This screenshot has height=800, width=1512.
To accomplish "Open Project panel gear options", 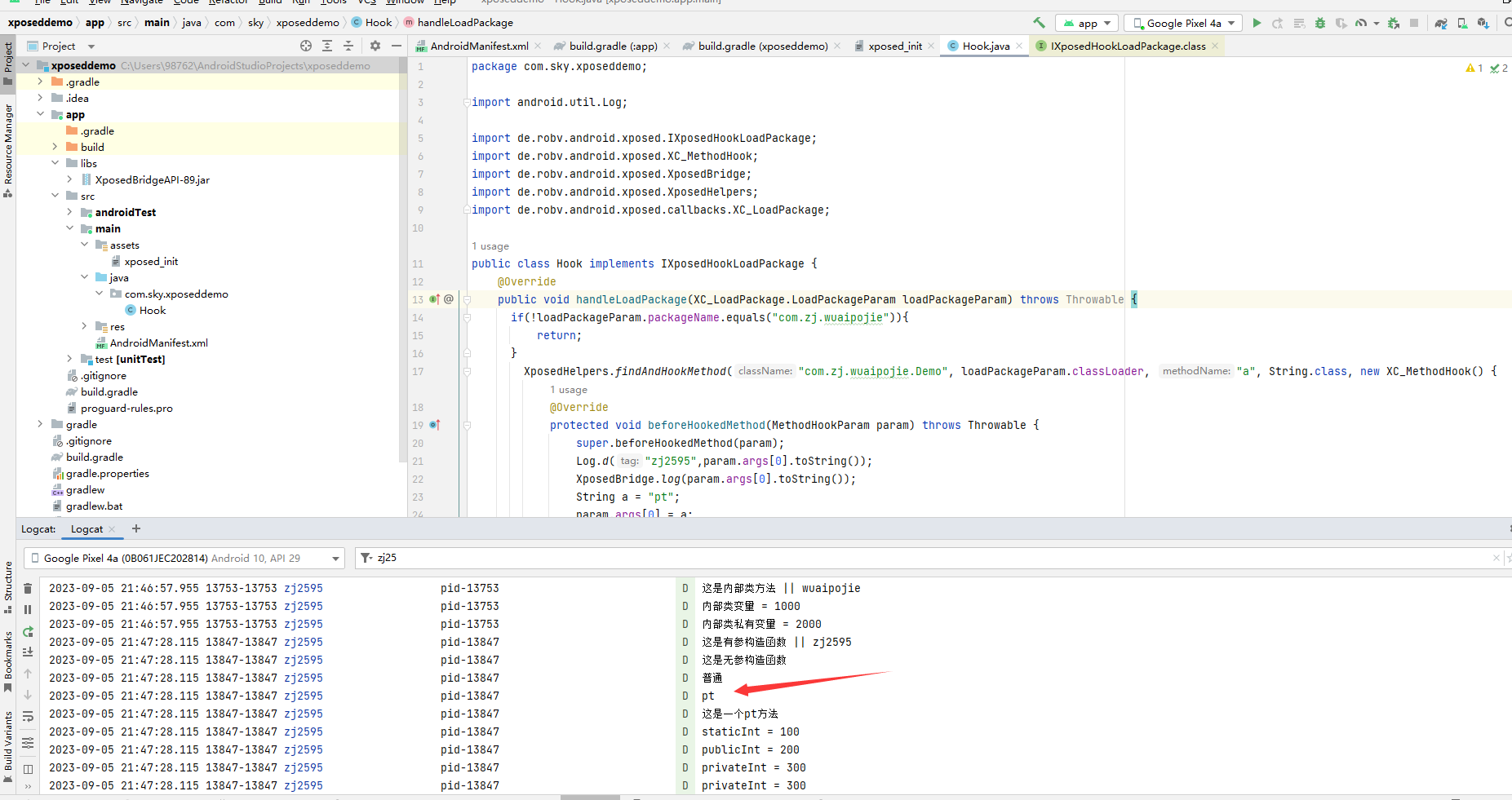I will point(375,46).
